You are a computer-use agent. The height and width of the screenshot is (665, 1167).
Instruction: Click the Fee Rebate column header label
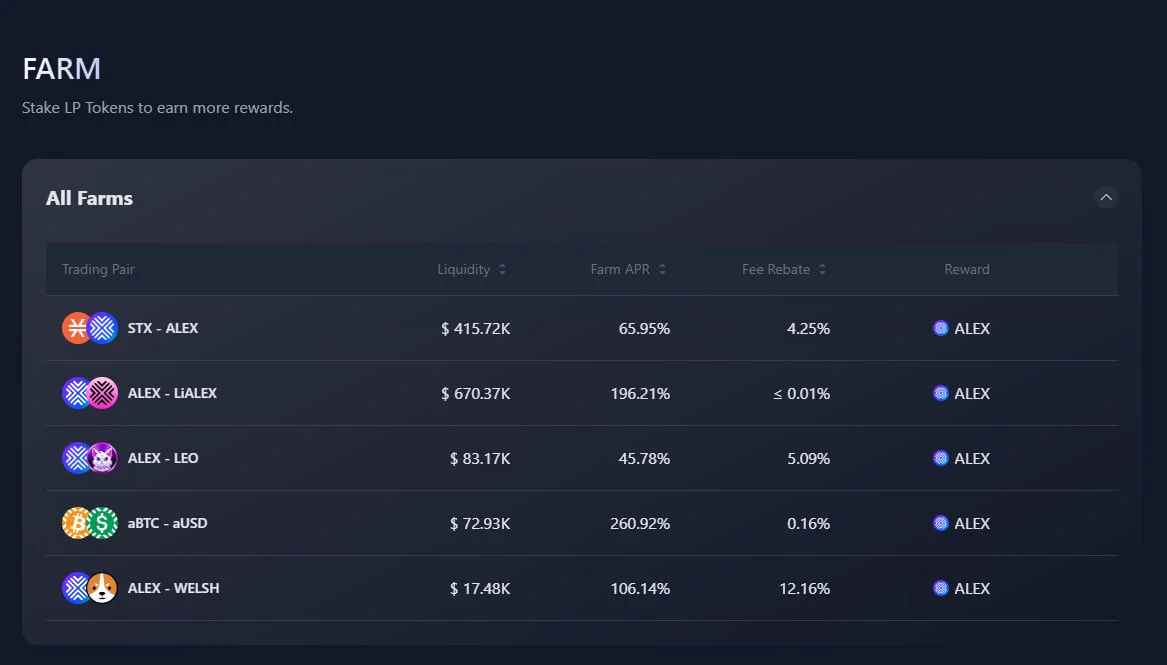[x=776, y=269]
